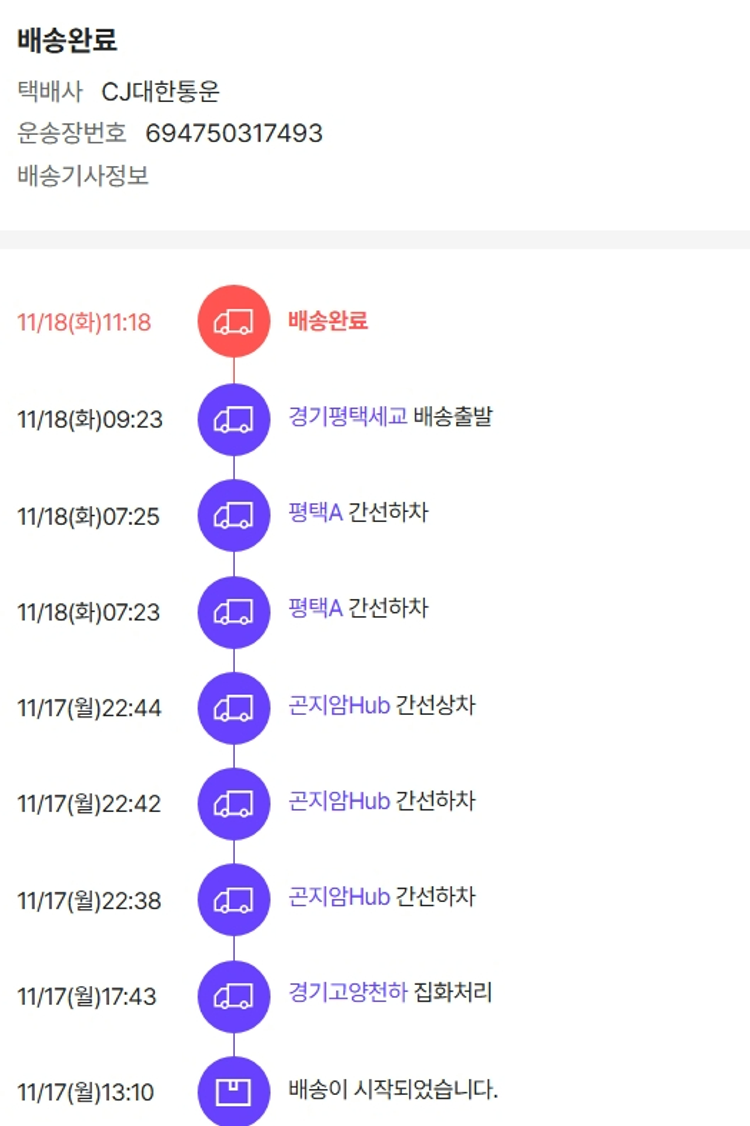
Task: Click truck icon at 11/17 22:42 곤지암Hub
Action: point(234,804)
